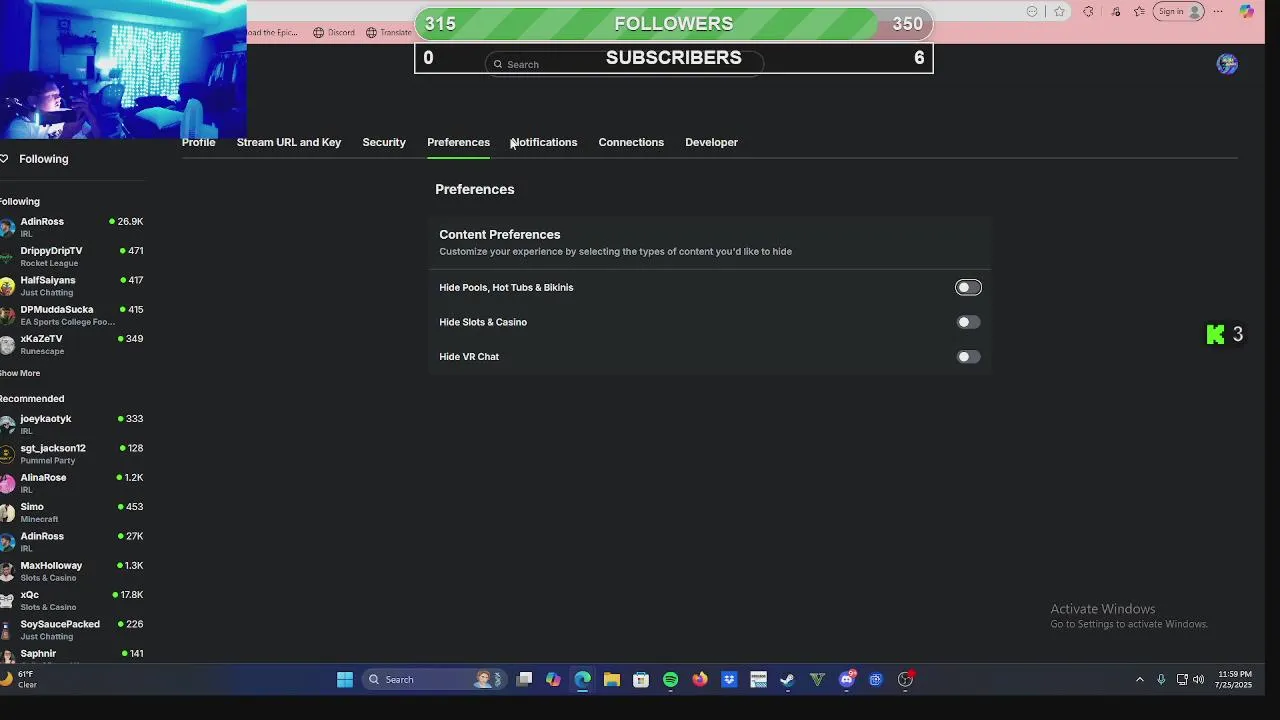Open Firefox from the taskbar

(700, 680)
